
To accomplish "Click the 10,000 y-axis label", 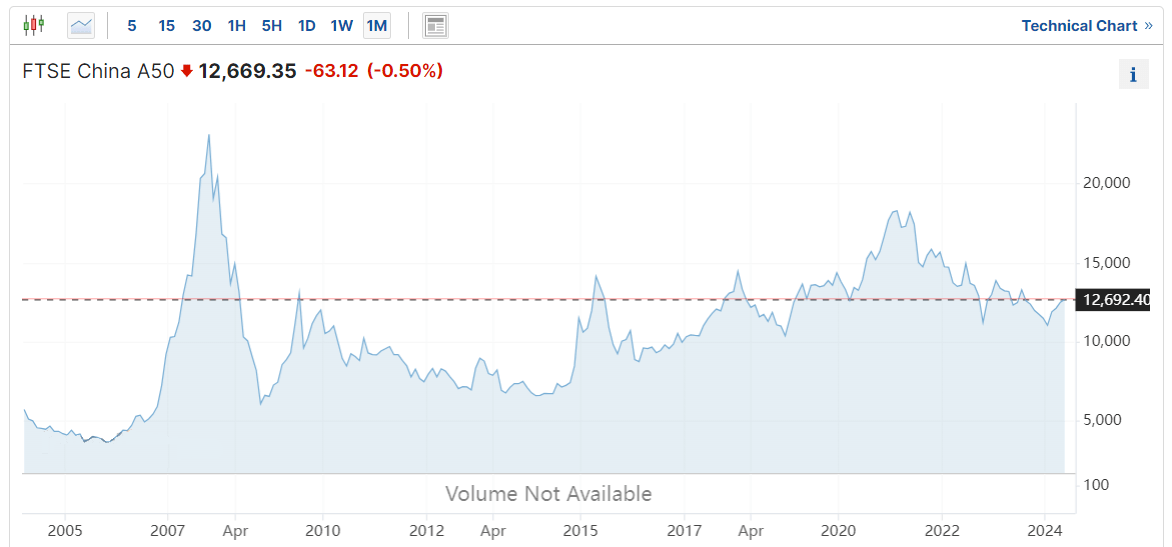I will click(1106, 342).
